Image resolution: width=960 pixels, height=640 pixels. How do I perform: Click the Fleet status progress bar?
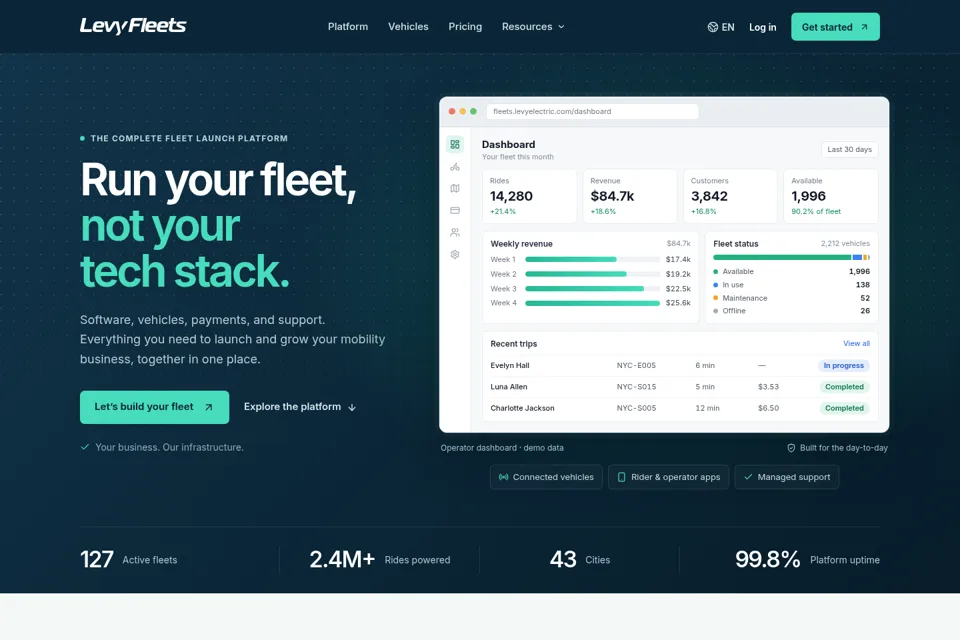pos(791,258)
